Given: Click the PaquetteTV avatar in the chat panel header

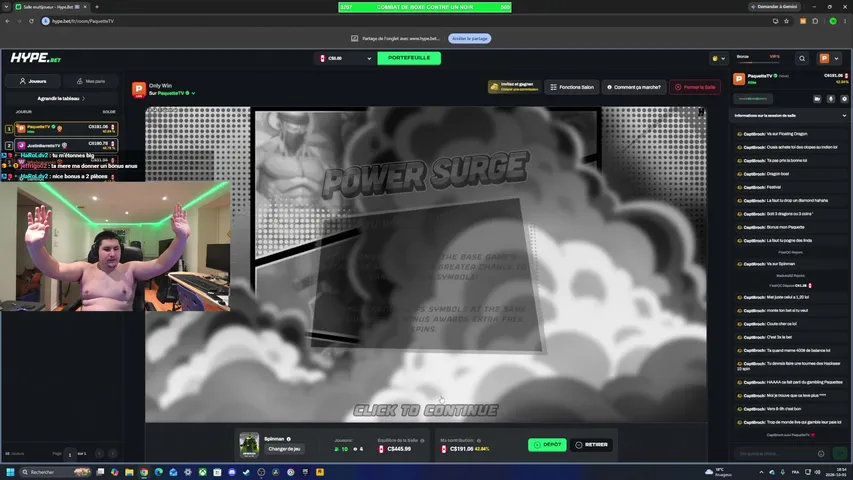Looking at the screenshot, I should [739, 79].
